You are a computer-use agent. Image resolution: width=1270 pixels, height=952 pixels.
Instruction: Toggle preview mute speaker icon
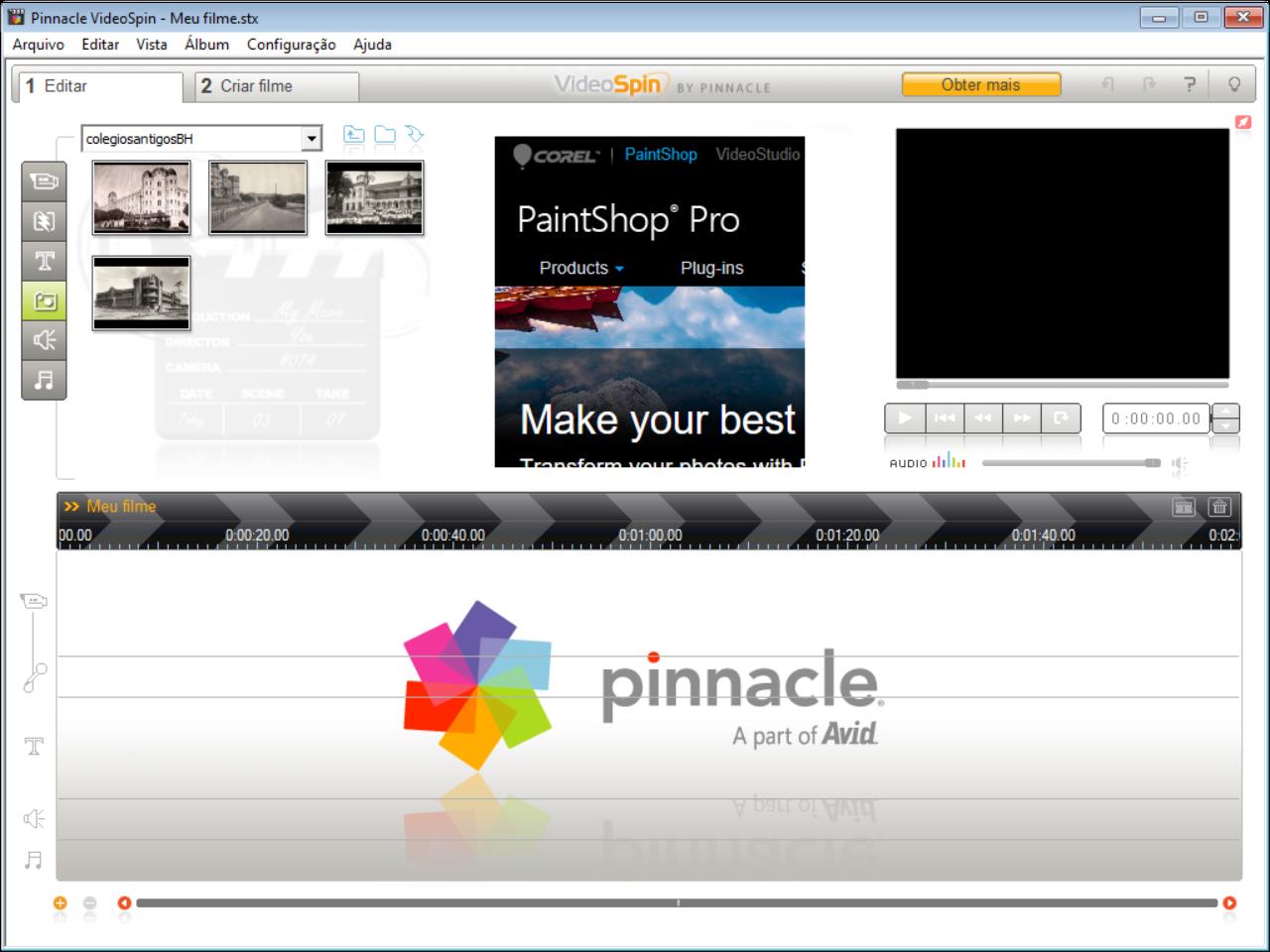pyautogui.click(x=1179, y=463)
